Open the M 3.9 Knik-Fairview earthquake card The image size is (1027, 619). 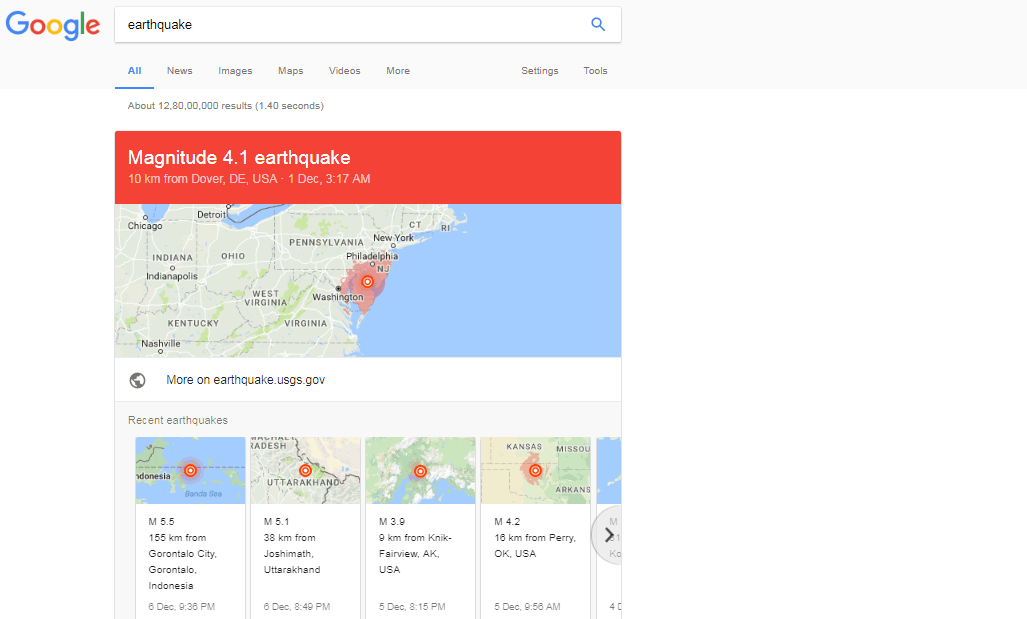[420, 528]
